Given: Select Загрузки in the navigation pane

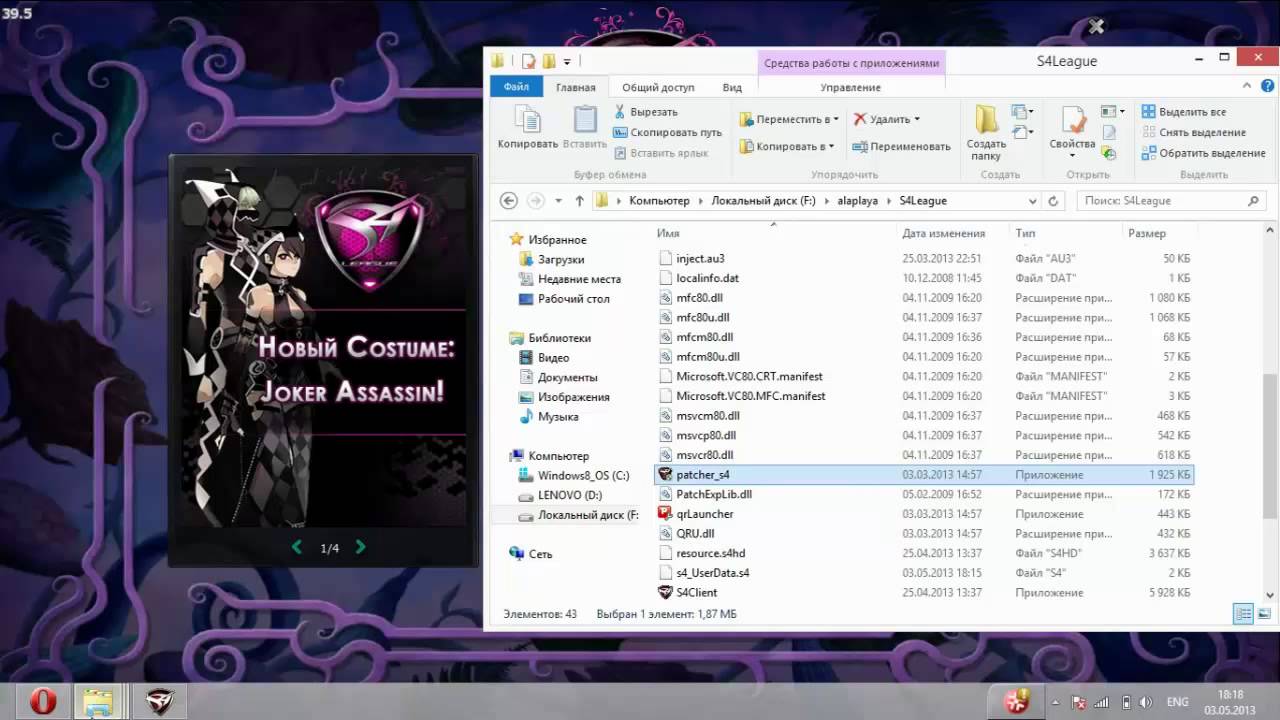Looking at the screenshot, I should coord(560,259).
